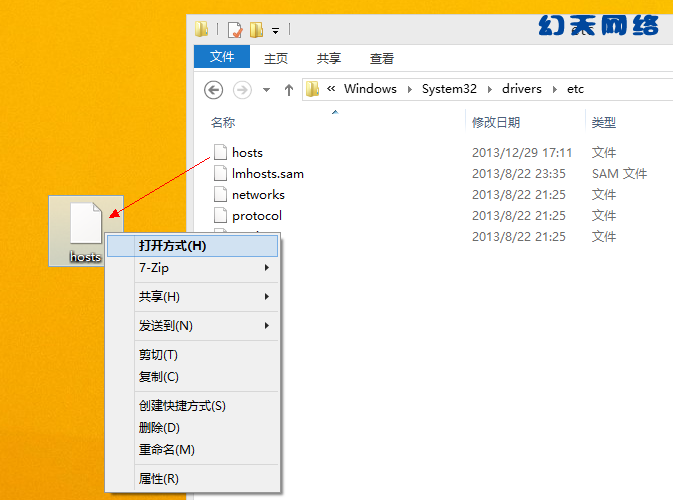Go back with the Back arrow button
The width and height of the screenshot is (673, 500).
click(x=213, y=89)
